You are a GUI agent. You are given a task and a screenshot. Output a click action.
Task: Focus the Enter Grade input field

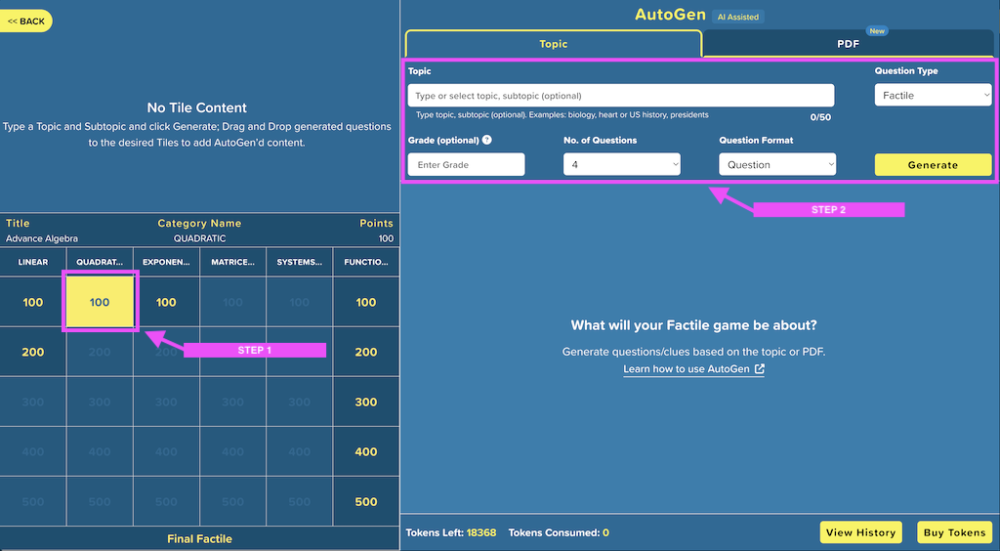pyautogui.click(x=466, y=165)
